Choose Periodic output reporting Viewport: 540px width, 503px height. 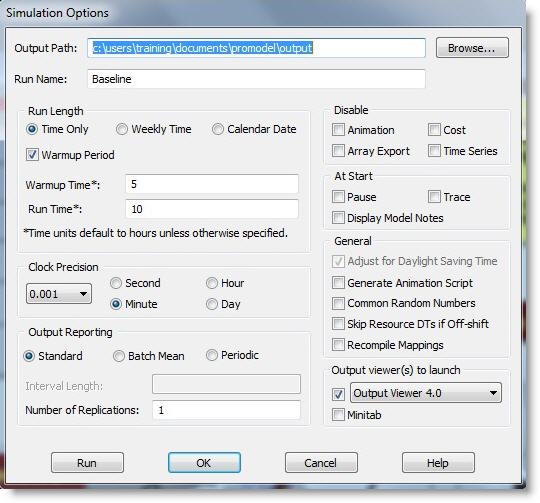[x=212, y=355]
